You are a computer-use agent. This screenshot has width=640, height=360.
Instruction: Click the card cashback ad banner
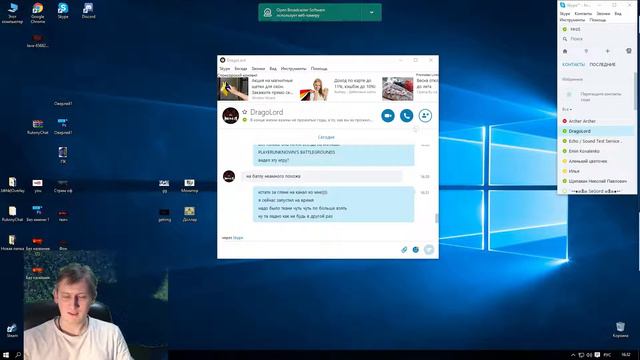point(338,89)
